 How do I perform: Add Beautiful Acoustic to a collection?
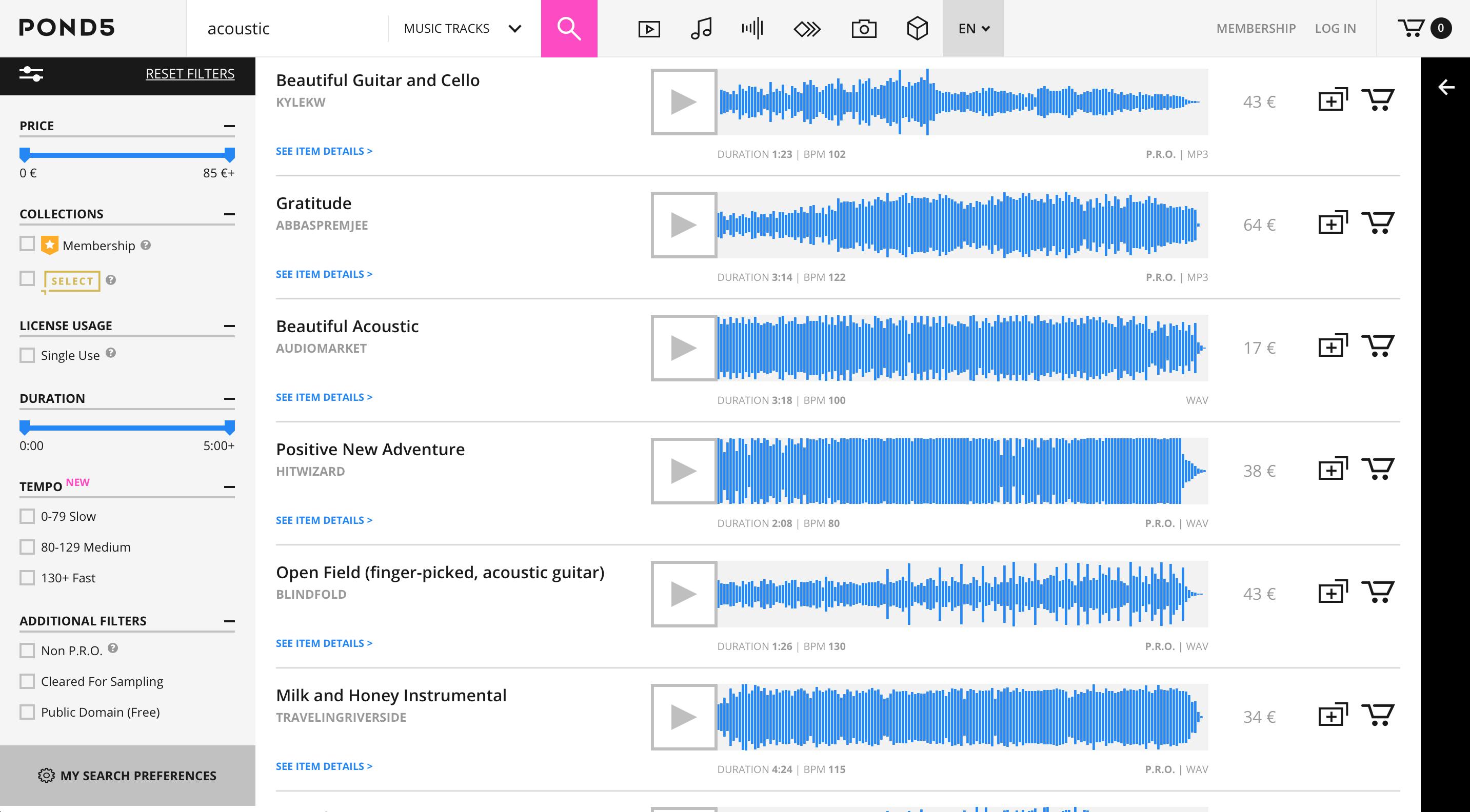coord(1333,346)
